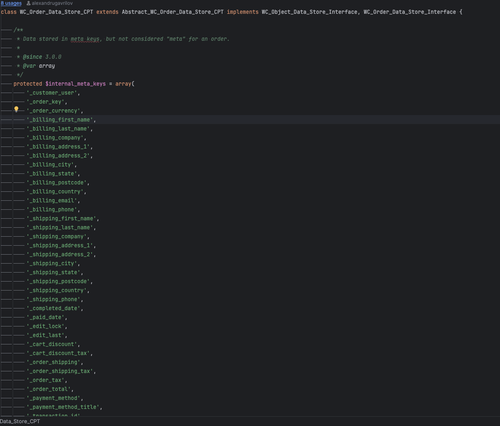
Task: Click '_billing_first_name' string
Action: pyautogui.click(x=60, y=120)
